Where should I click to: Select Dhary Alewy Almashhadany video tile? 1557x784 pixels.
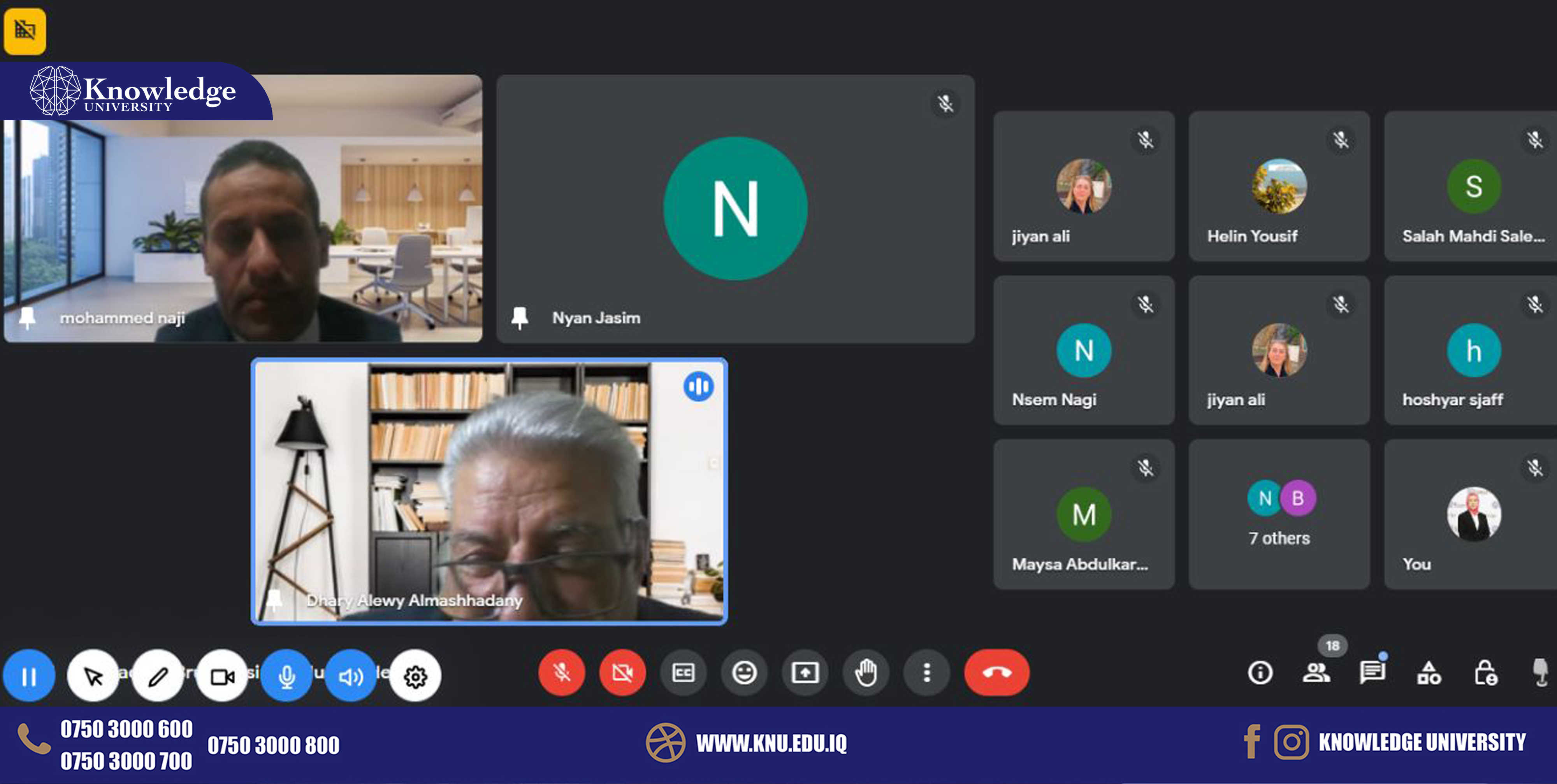[x=489, y=491]
